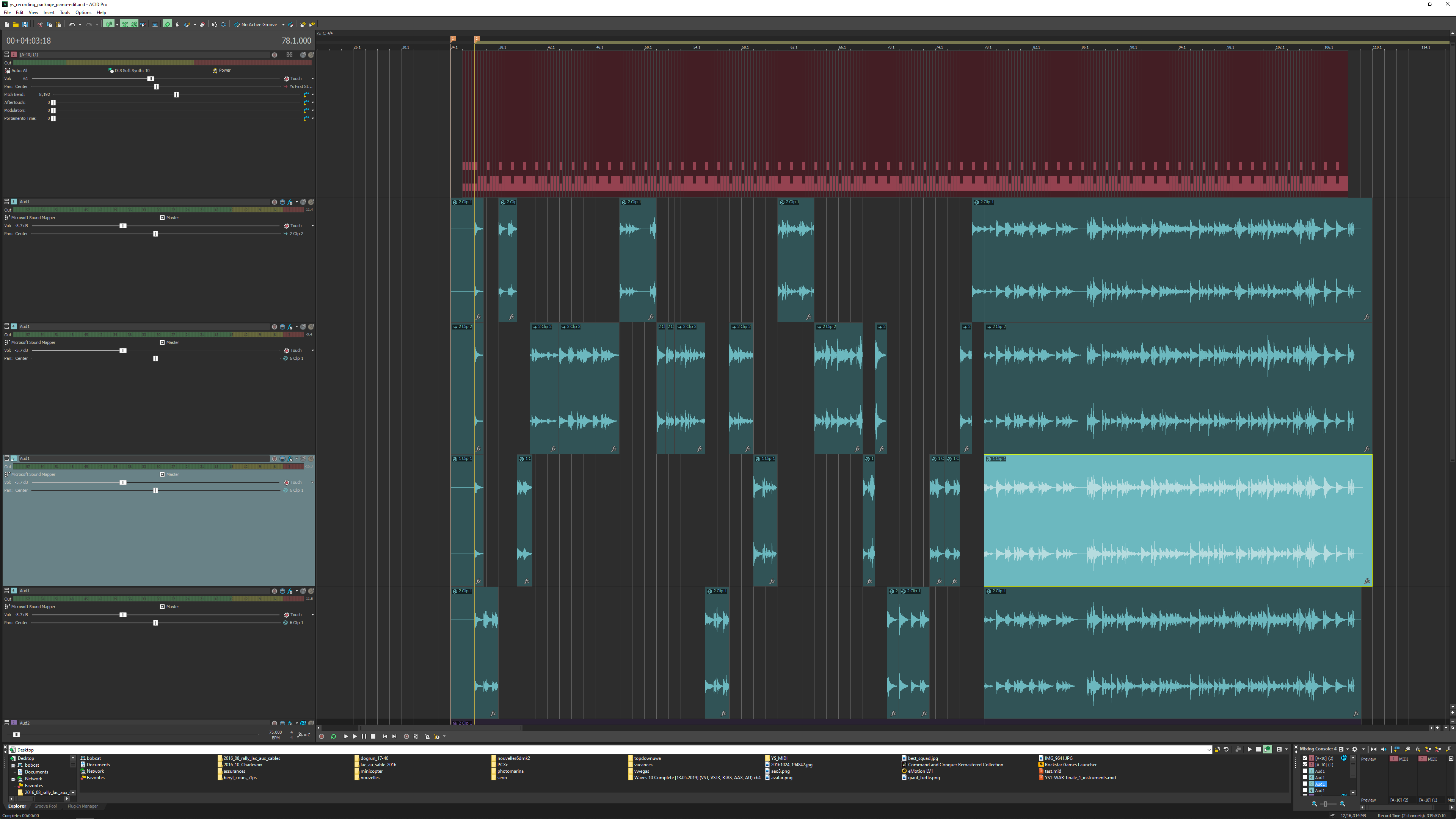Screen dimensions: 1456x819
Task: Pick the Selection tool in the toolbar
Action: click(x=176, y=24)
